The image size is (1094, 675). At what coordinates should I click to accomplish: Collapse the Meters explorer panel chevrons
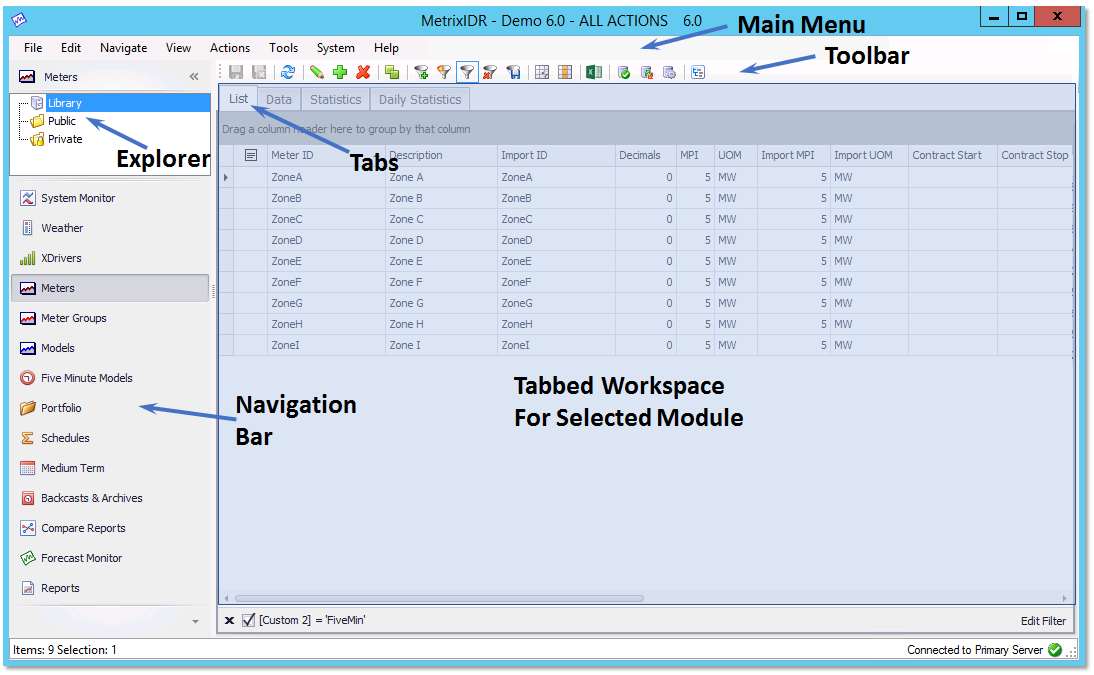pos(194,77)
